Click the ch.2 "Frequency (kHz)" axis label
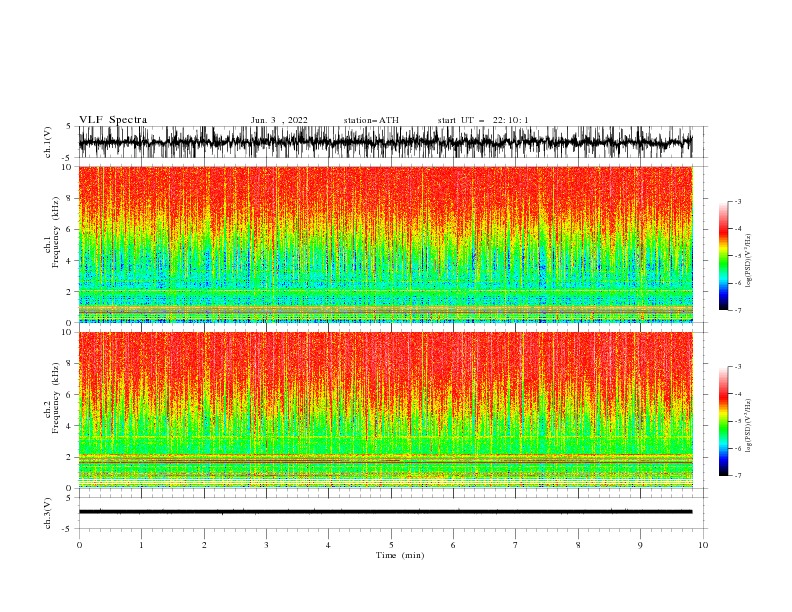The height and width of the screenshot is (612, 792). 56,398
